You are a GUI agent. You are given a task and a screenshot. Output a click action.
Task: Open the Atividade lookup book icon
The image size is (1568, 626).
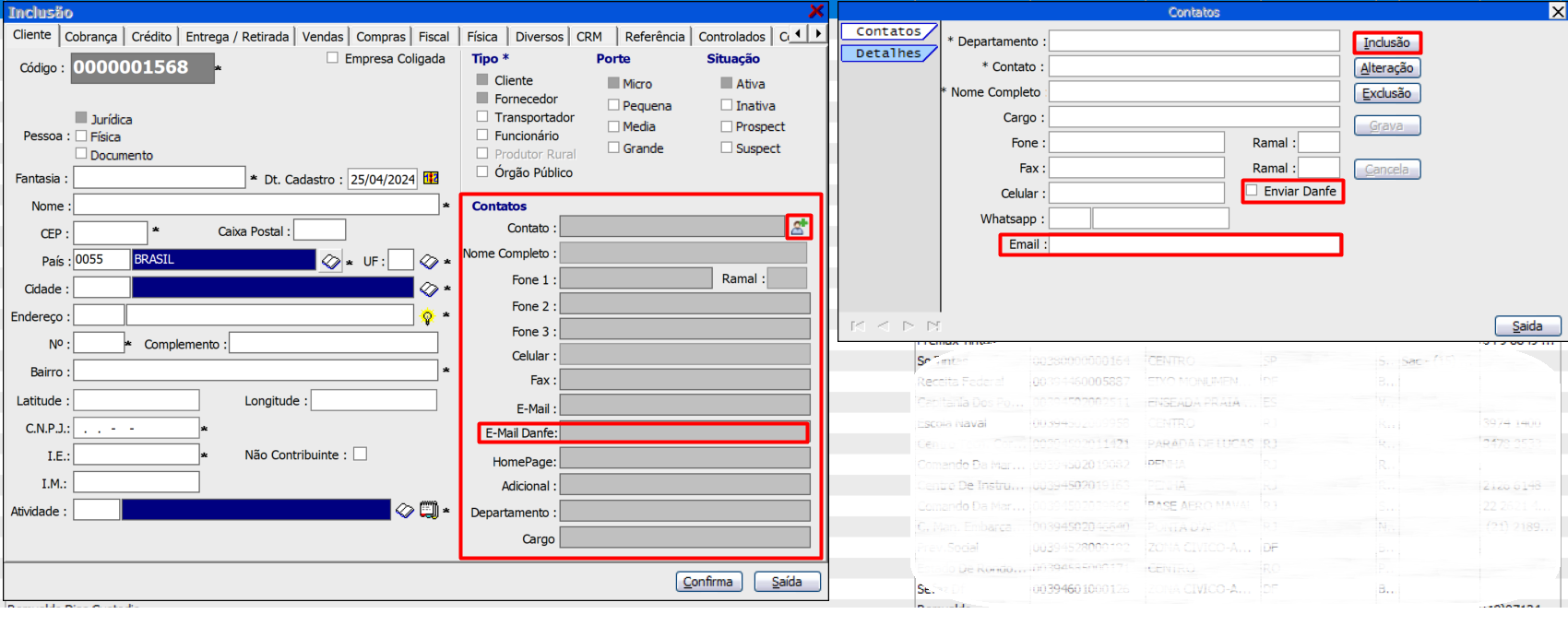click(x=405, y=511)
